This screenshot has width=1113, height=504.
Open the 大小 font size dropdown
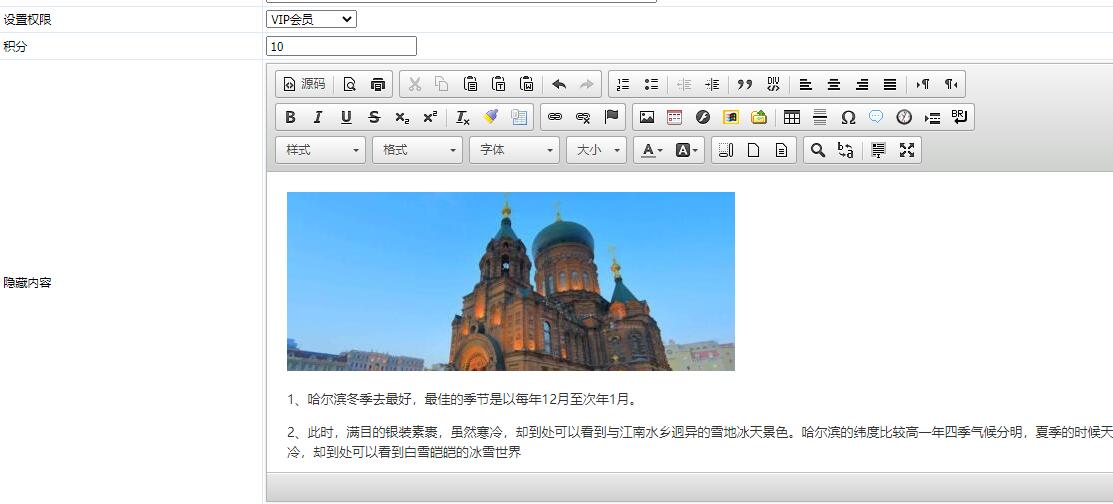coord(597,150)
